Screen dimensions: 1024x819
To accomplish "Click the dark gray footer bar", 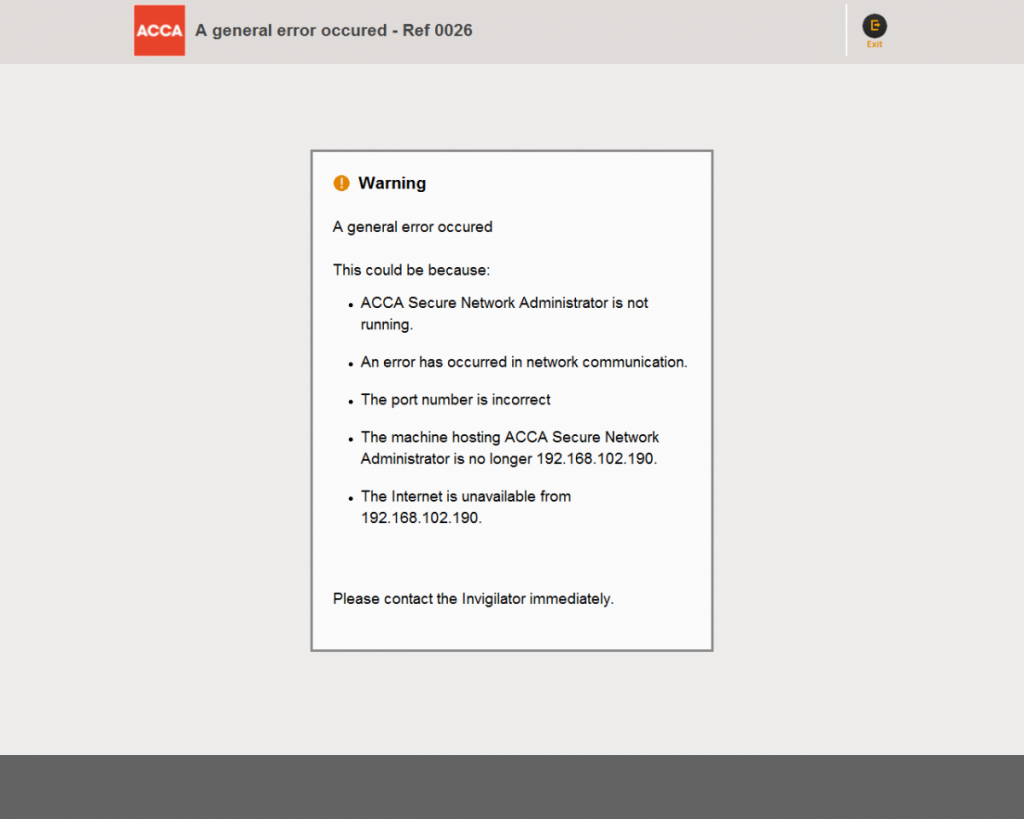I will click(512, 786).
